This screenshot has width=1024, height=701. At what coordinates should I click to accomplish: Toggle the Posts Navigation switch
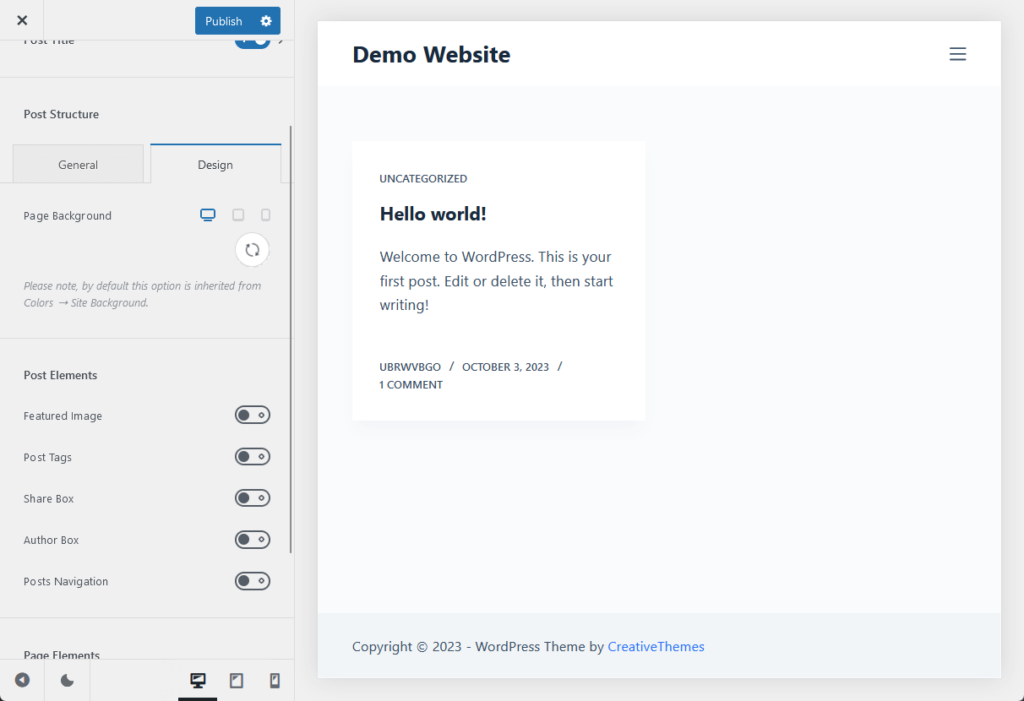coord(253,581)
